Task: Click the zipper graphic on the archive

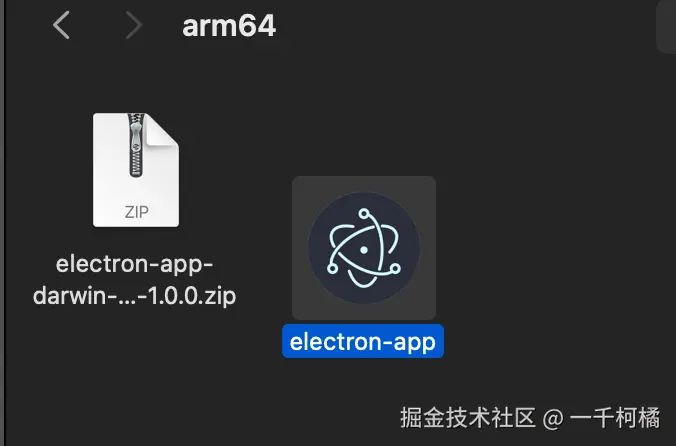Action: point(136,145)
